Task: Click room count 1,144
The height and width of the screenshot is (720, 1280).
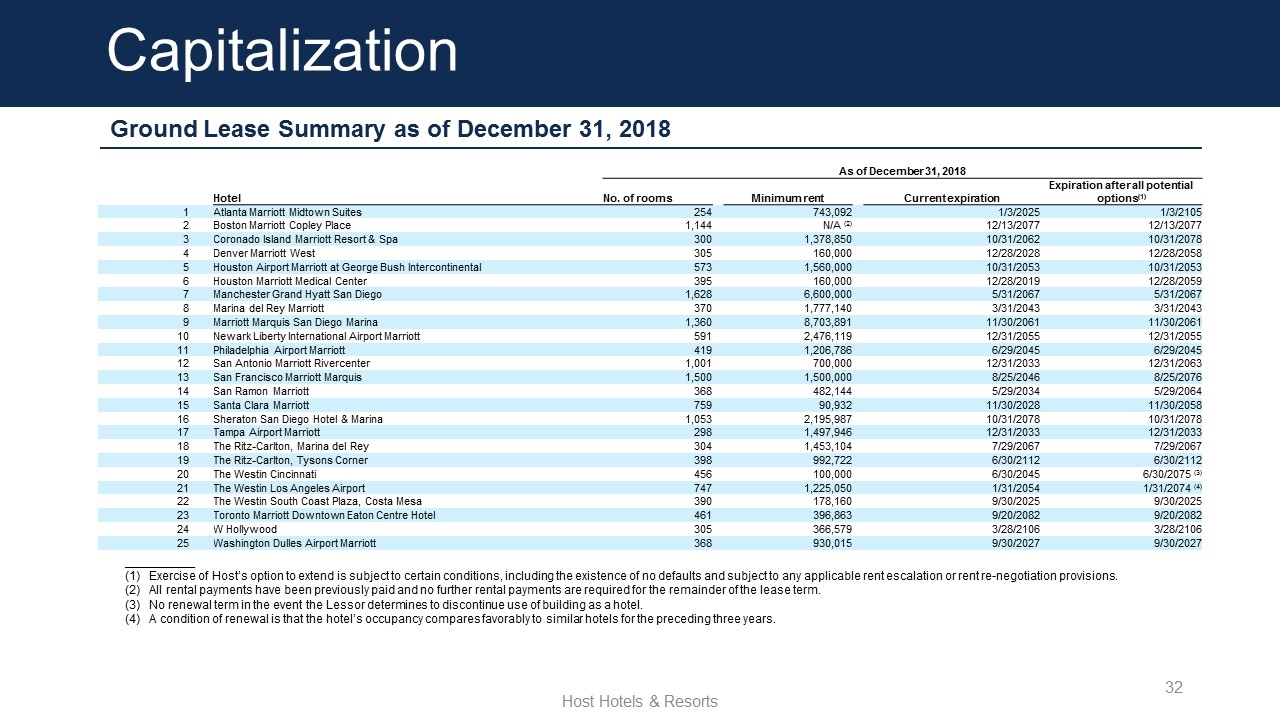Action: 698,226
